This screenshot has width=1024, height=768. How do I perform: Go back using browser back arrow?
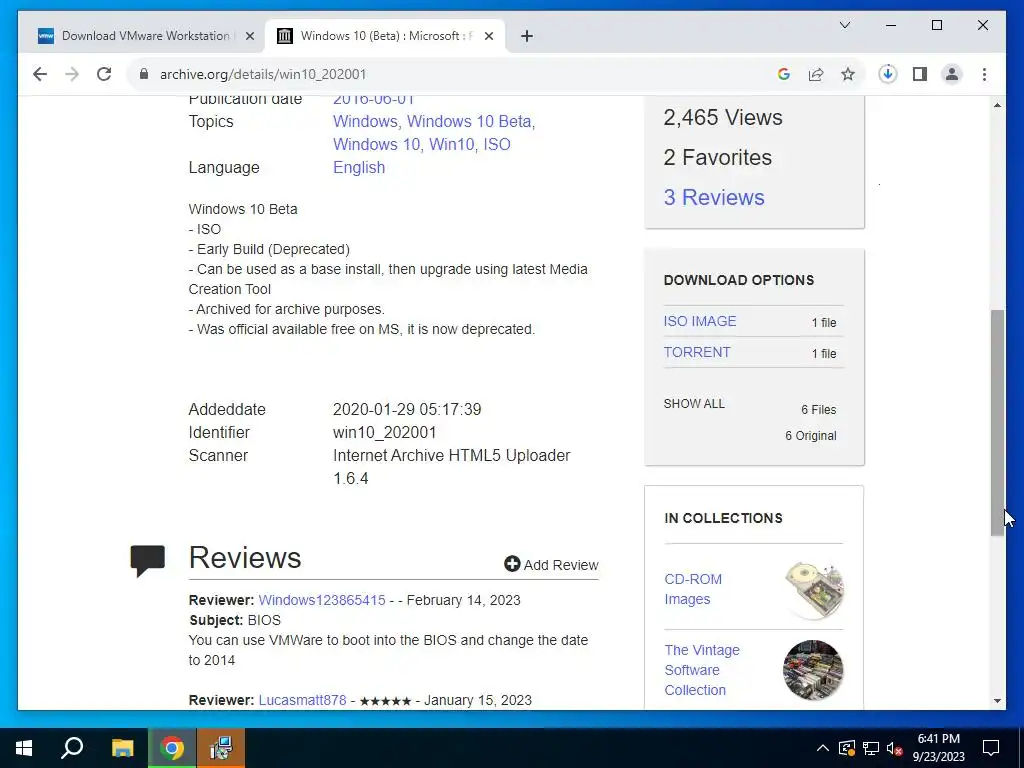(40, 74)
